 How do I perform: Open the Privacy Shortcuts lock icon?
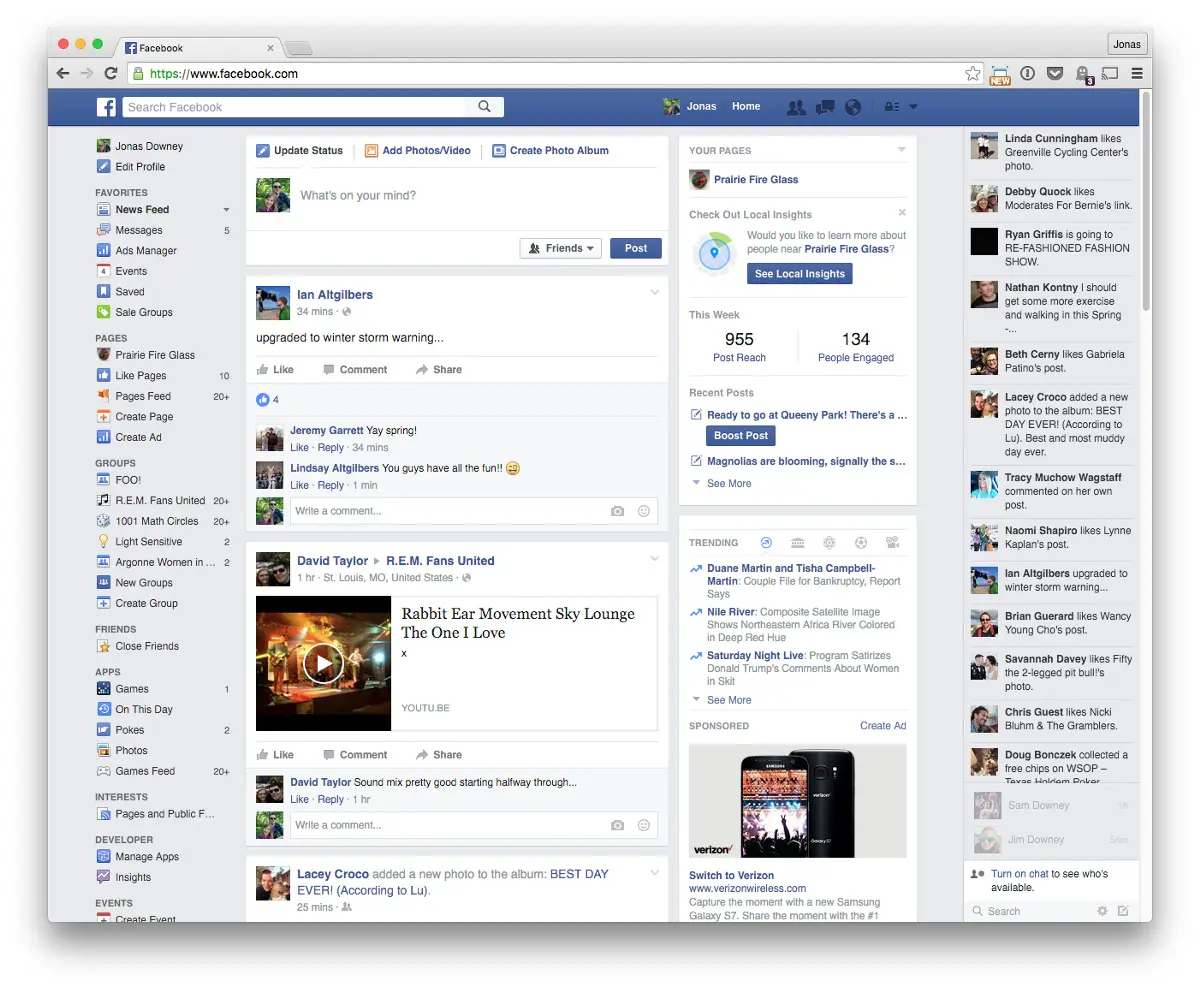pos(891,107)
